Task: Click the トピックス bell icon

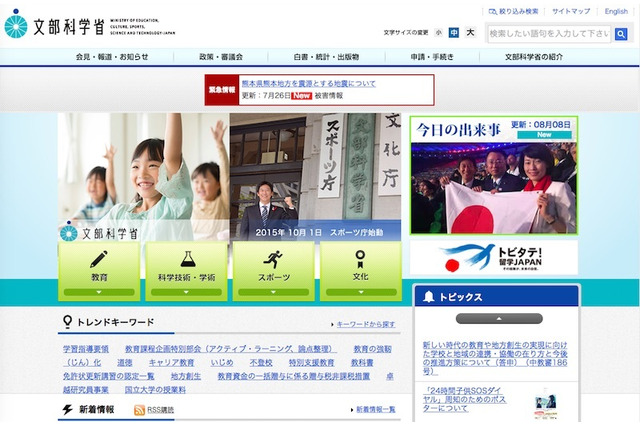Action: point(429,297)
